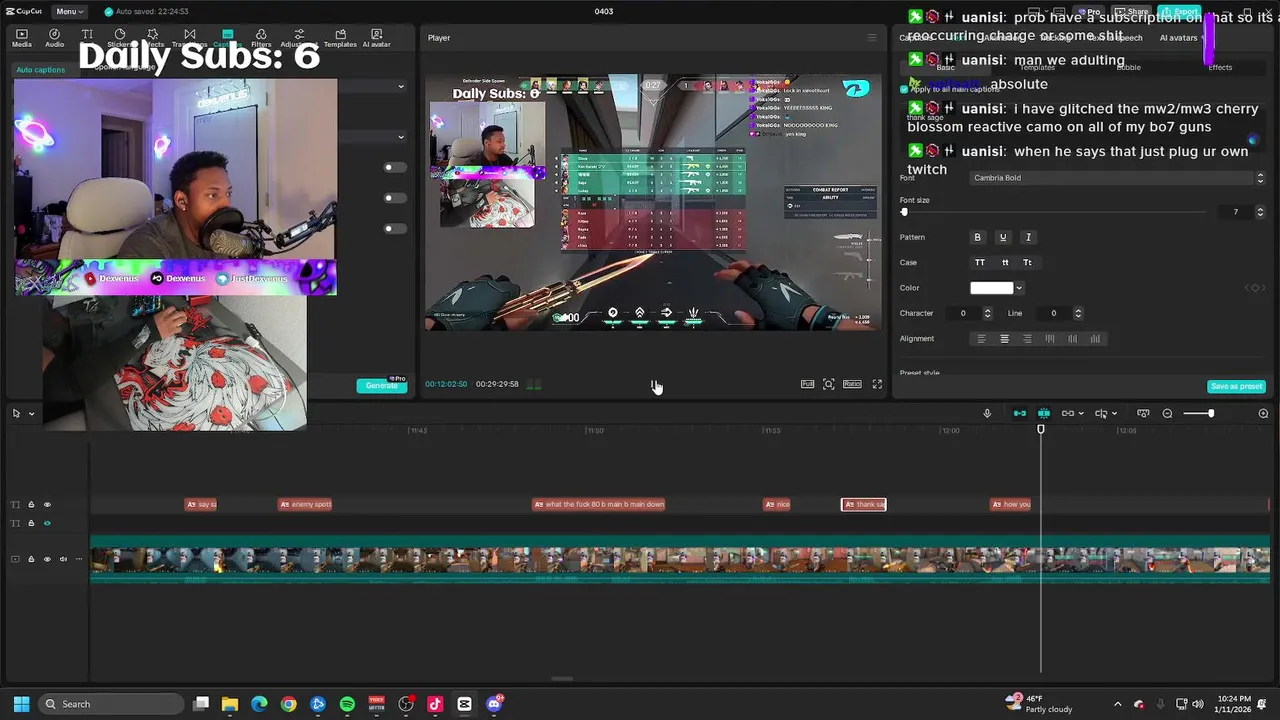Align text right

click(x=1027, y=339)
